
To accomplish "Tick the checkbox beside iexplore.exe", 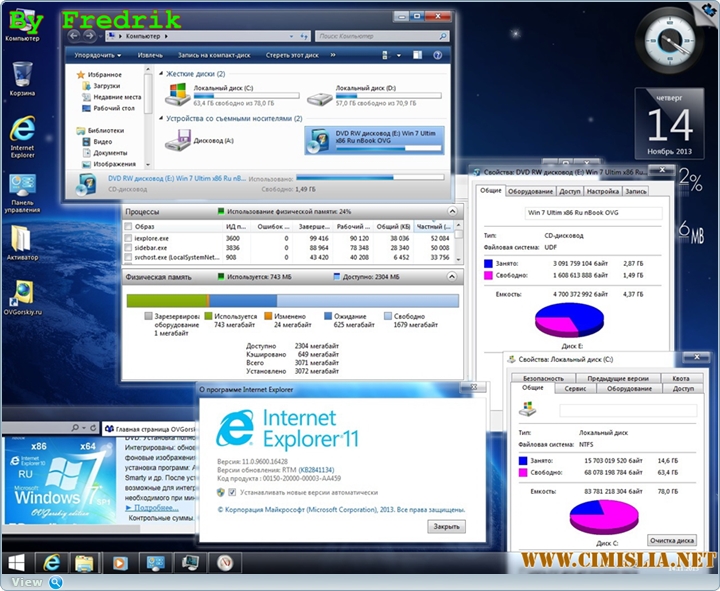I will (x=126, y=239).
